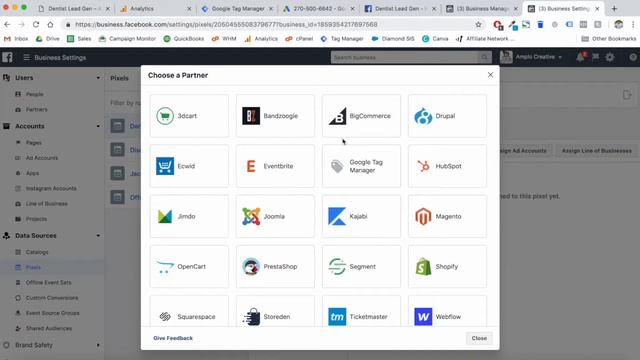640x360 pixels.
Task: Open the Campaign Monitor bookmark
Action: point(127,39)
